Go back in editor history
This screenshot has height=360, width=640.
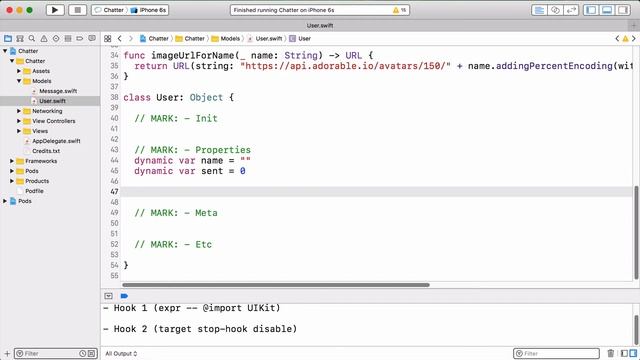[x=120, y=38]
